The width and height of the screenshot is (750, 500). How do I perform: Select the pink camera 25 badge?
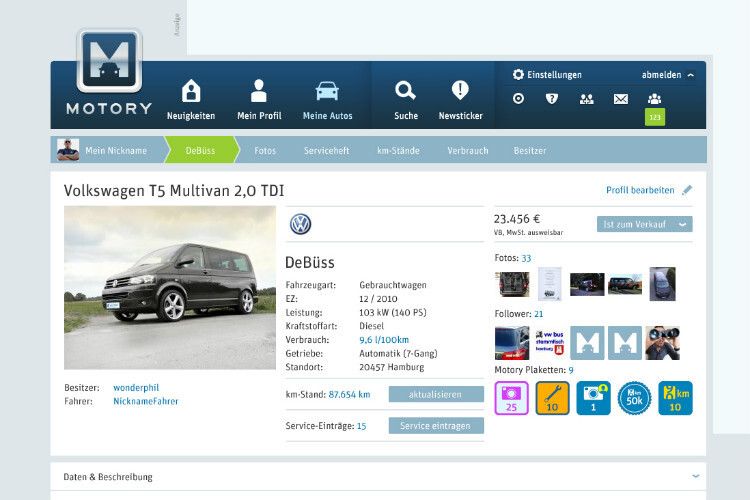tap(511, 398)
